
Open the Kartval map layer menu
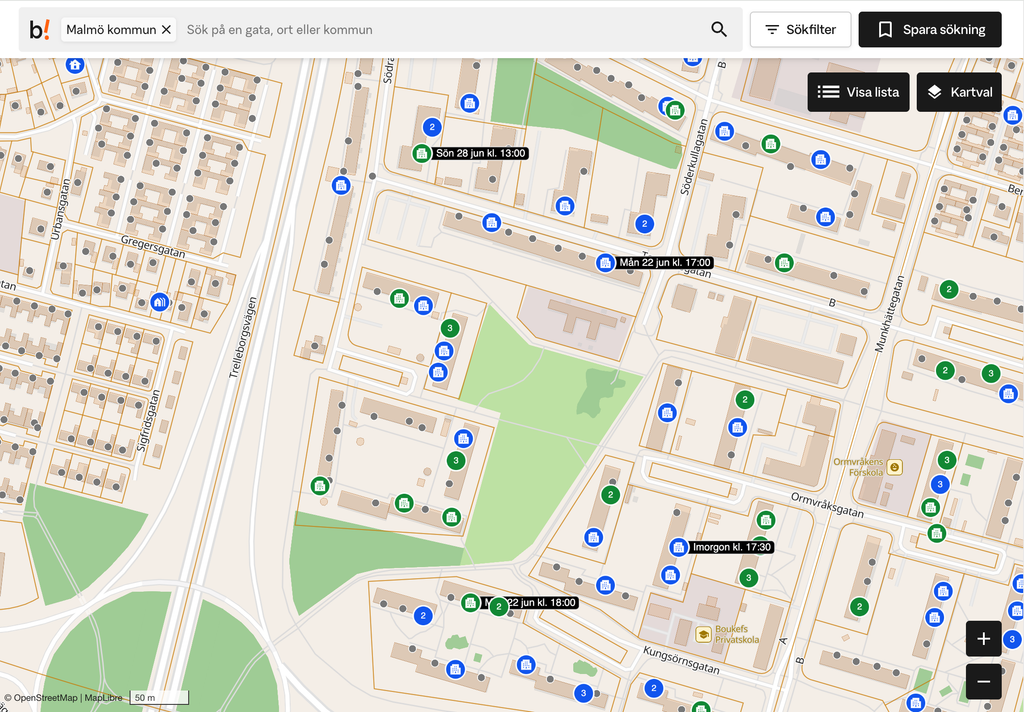click(x=959, y=92)
